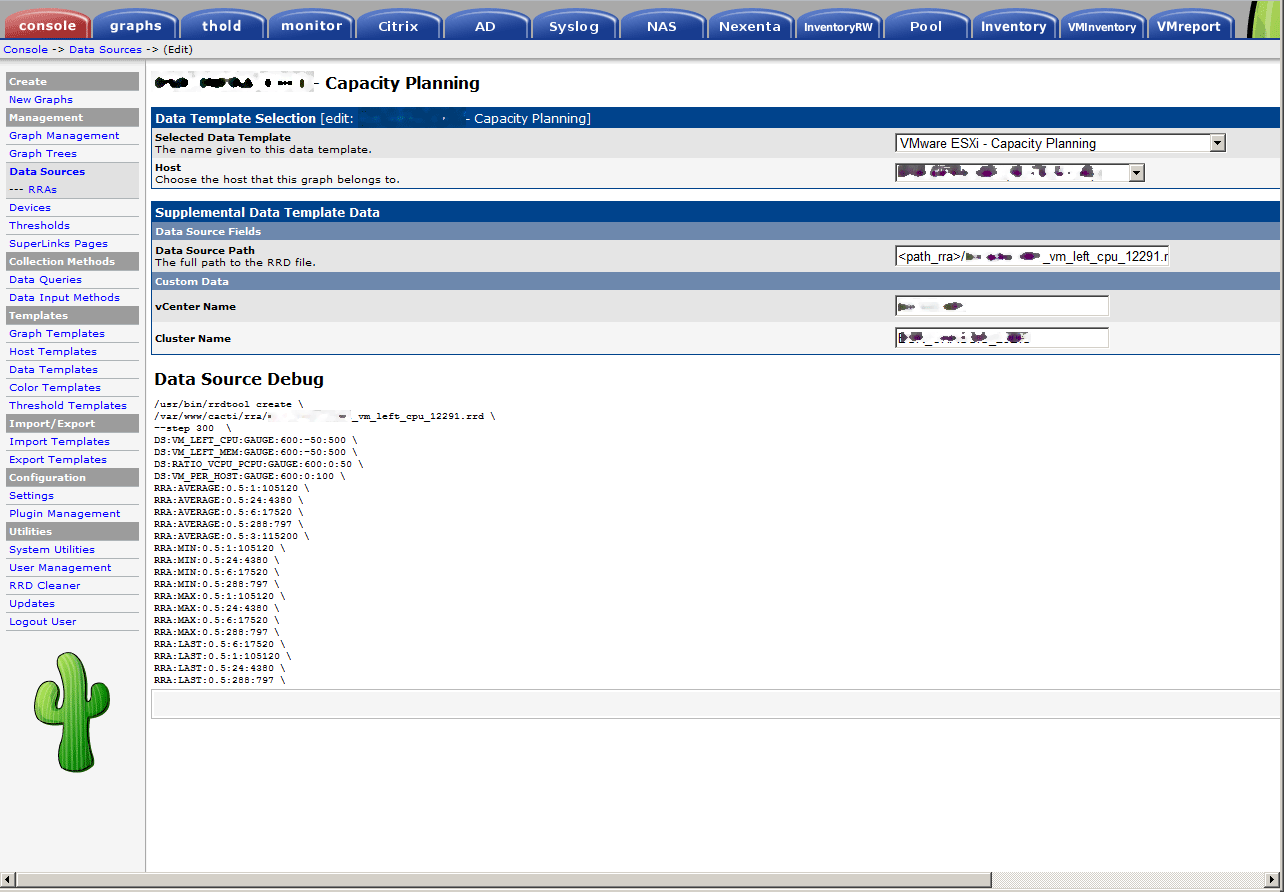Open Graph Trees in sidebar

[43, 153]
